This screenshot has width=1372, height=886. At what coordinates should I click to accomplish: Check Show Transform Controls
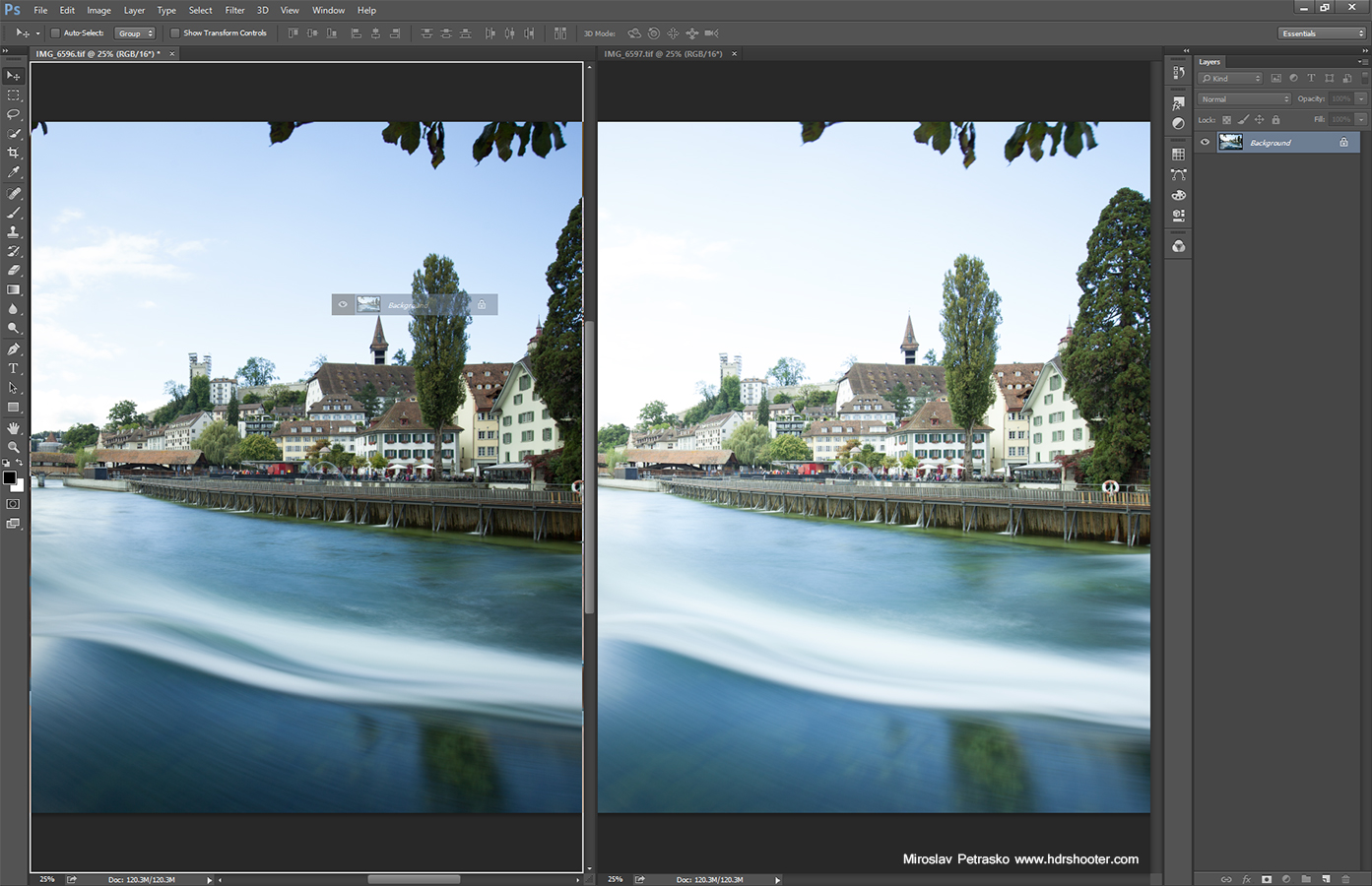point(173,32)
